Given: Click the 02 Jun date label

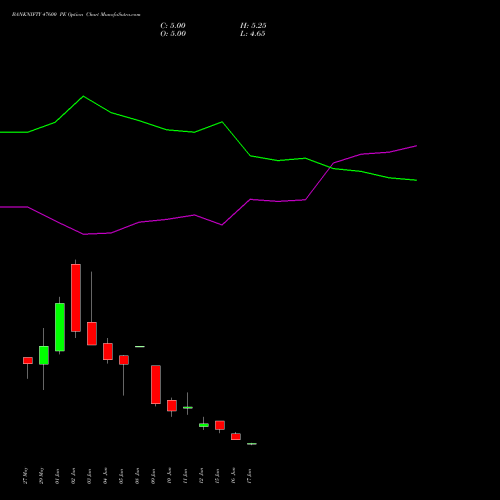Looking at the screenshot, I should [x=74, y=476].
